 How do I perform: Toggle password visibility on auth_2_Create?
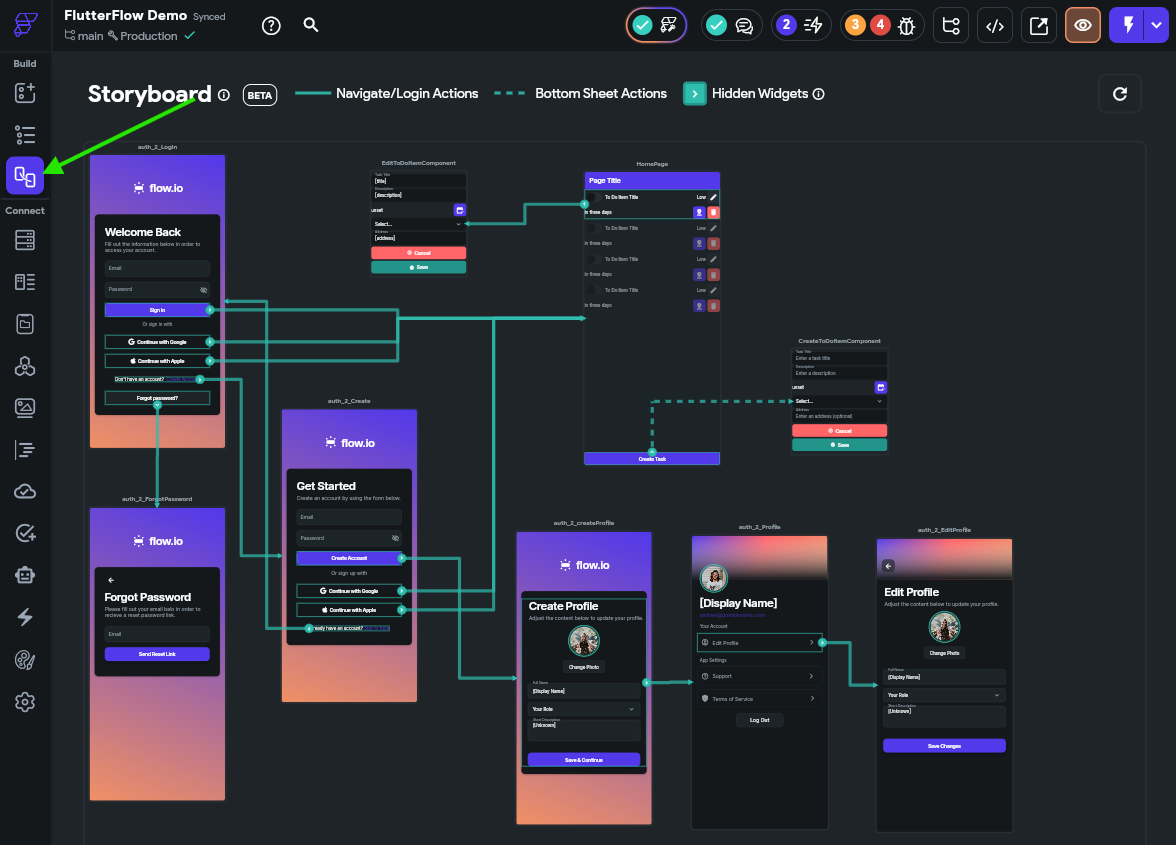click(395, 538)
